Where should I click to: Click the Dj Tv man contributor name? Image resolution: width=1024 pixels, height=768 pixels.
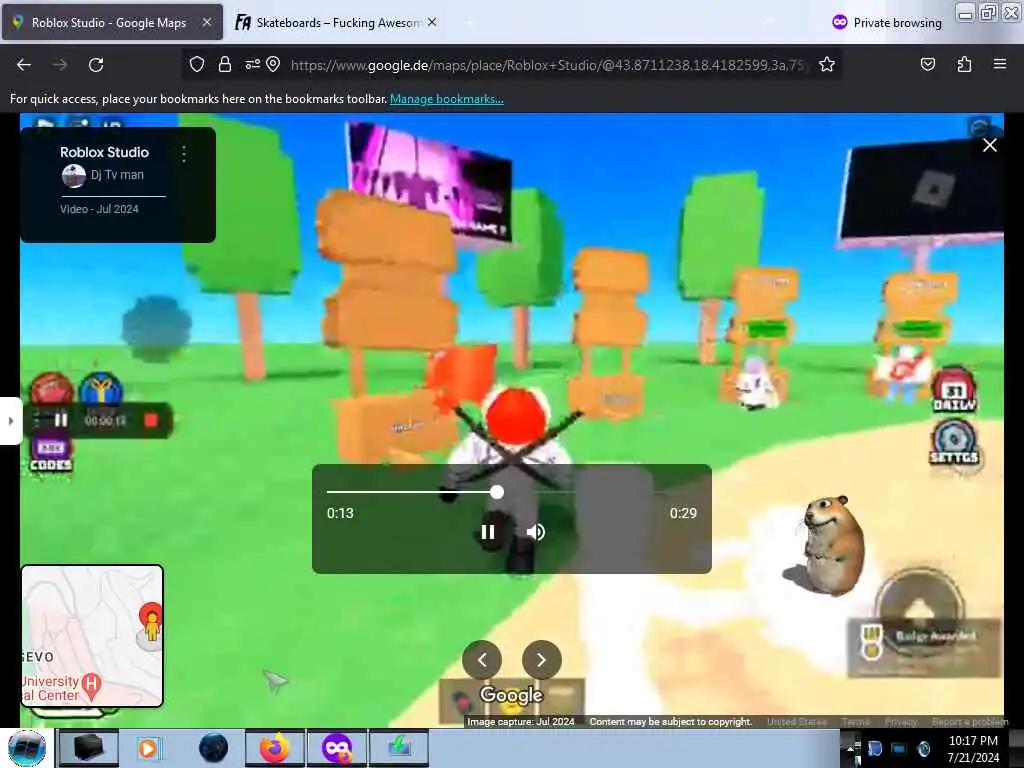pyautogui.click(x=117, y=175)
